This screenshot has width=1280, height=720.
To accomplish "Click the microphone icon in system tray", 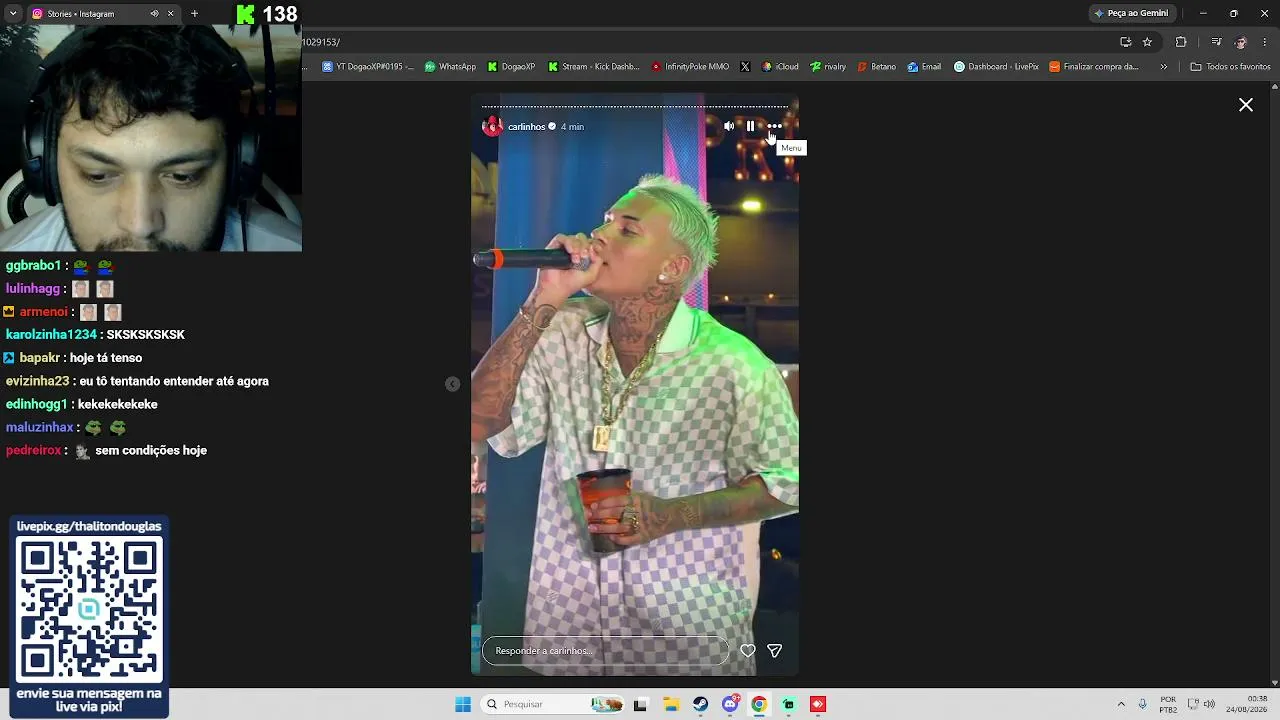I will [x=1142, y=704].
